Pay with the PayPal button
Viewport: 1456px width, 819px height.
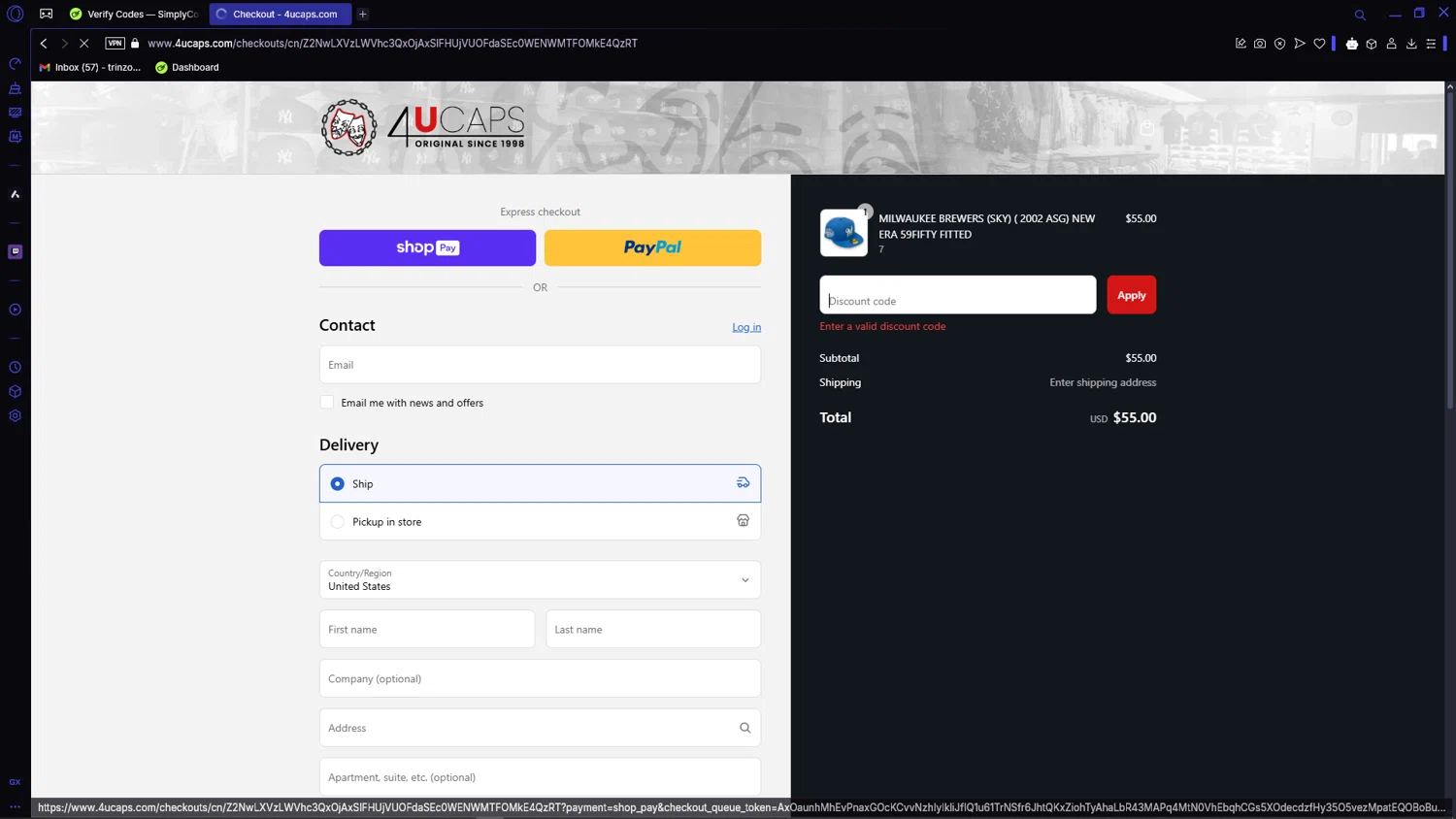coord(652,247)
